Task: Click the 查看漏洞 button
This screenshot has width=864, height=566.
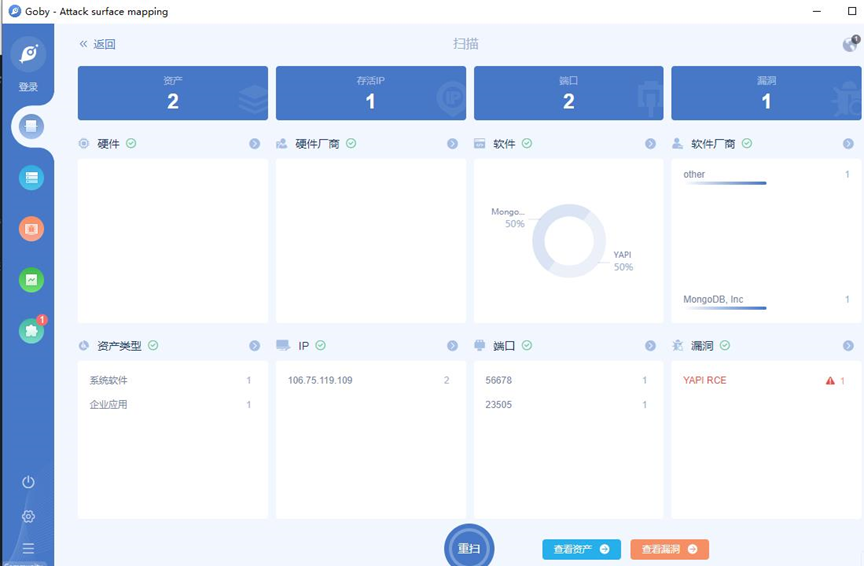Action: click(669, 549)
